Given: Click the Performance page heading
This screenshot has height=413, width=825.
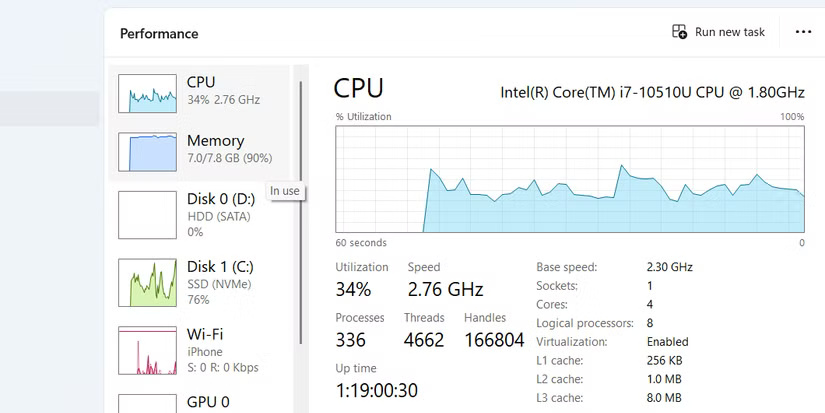Looking at the screenshot, I should pyautogui.click(x=159, y=33).
